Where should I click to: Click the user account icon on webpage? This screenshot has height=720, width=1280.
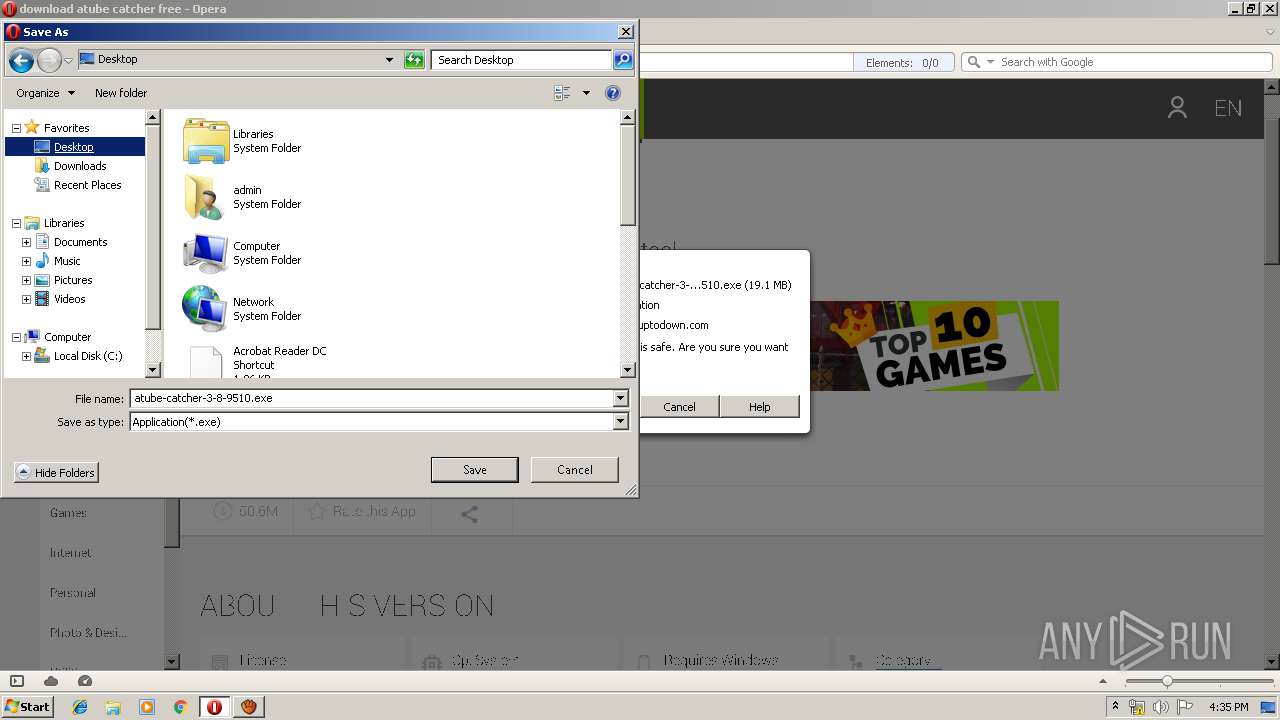pos(1177,108)
